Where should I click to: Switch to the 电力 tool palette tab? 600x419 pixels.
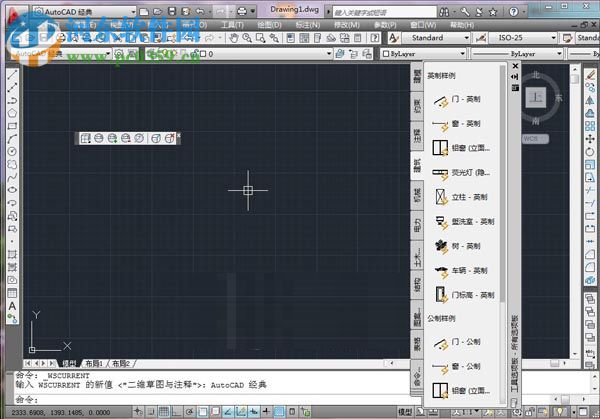coord(417,225)
